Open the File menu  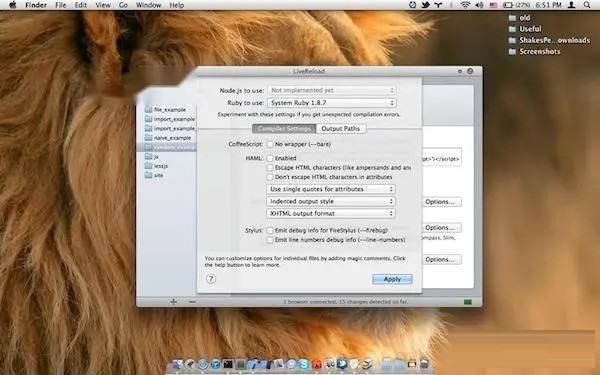click(x=60, y=5)
